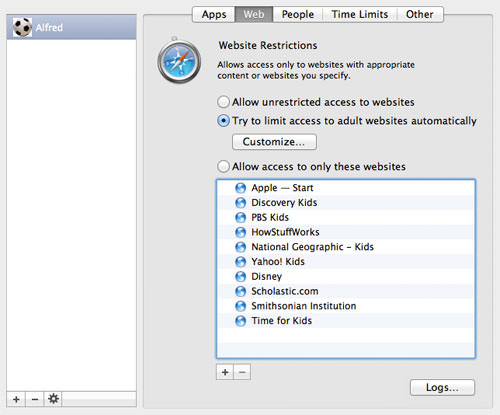Image resolution: width=500 pixels, height=415 pixels.
Task: Remove website with the minus button
Action: coord(242,372)
